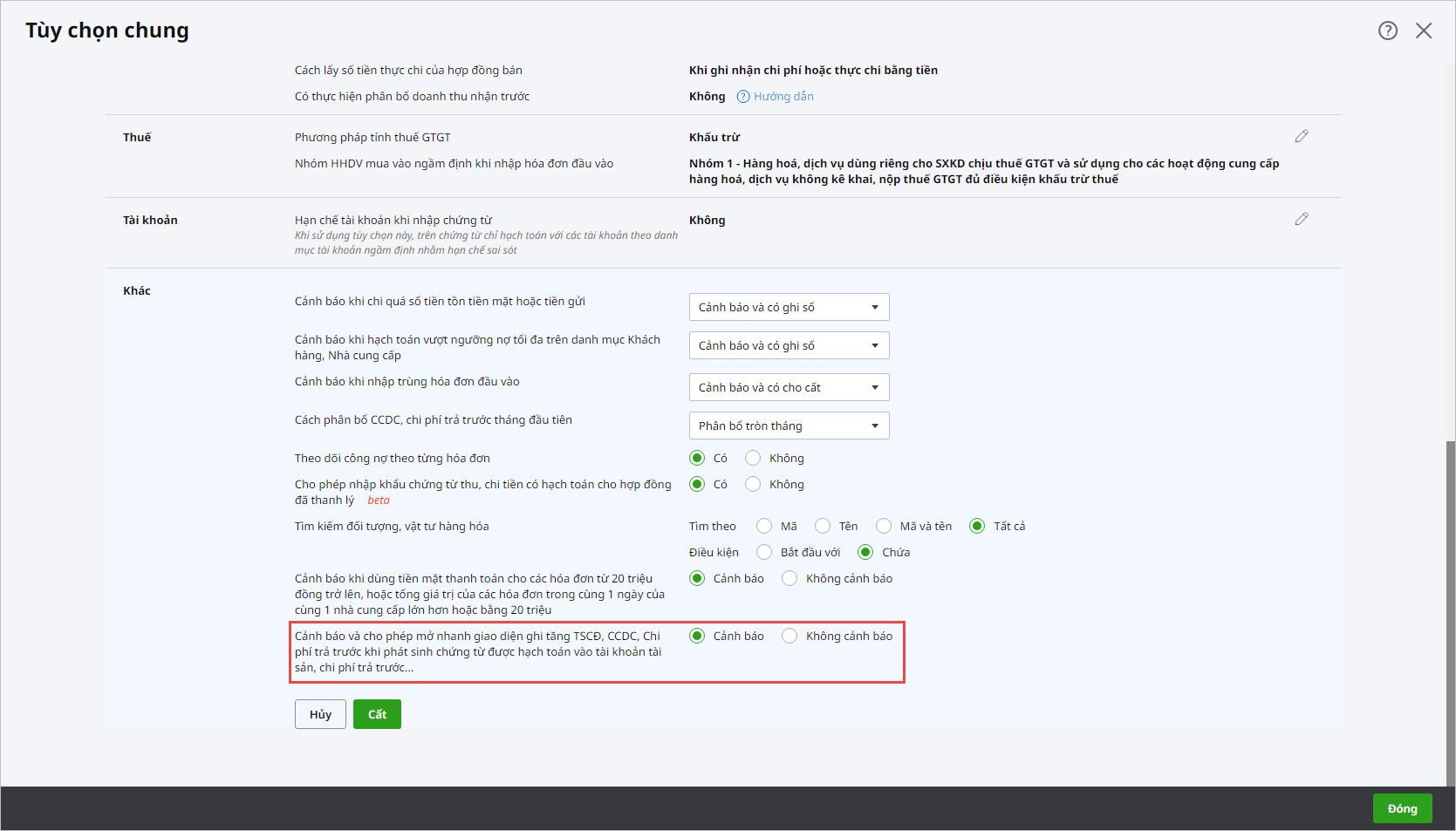
Task: Select Không for liquidated contract vouchers
Action: [x=754, y=485]
